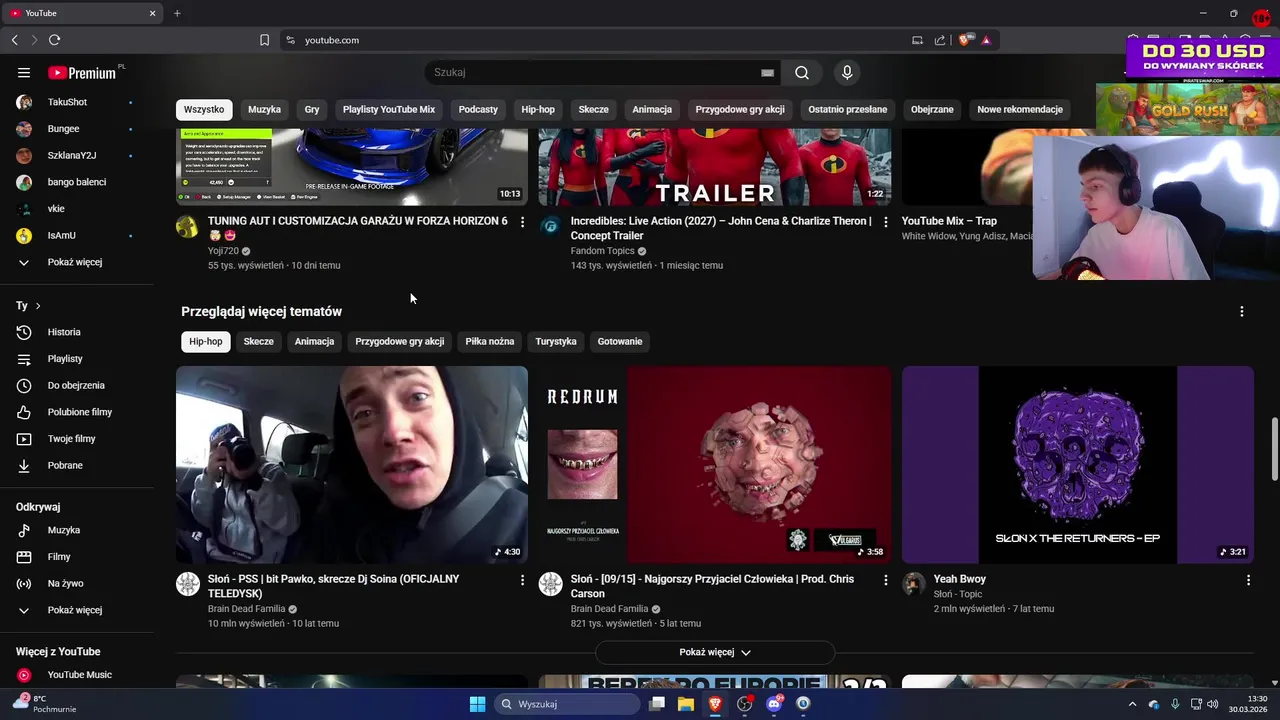Select the Podcasty filter chip
1280x720 pixels.
coord(478,109)
